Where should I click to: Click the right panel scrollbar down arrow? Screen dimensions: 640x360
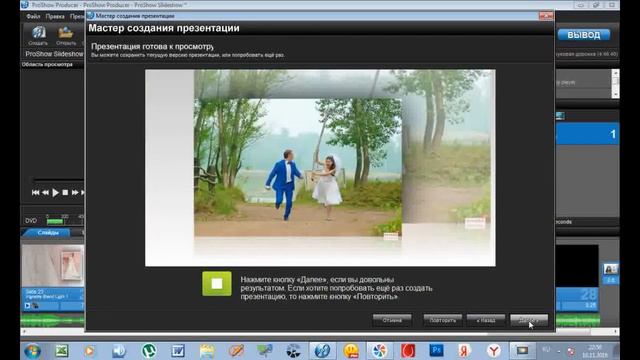[x=615, y=94]
